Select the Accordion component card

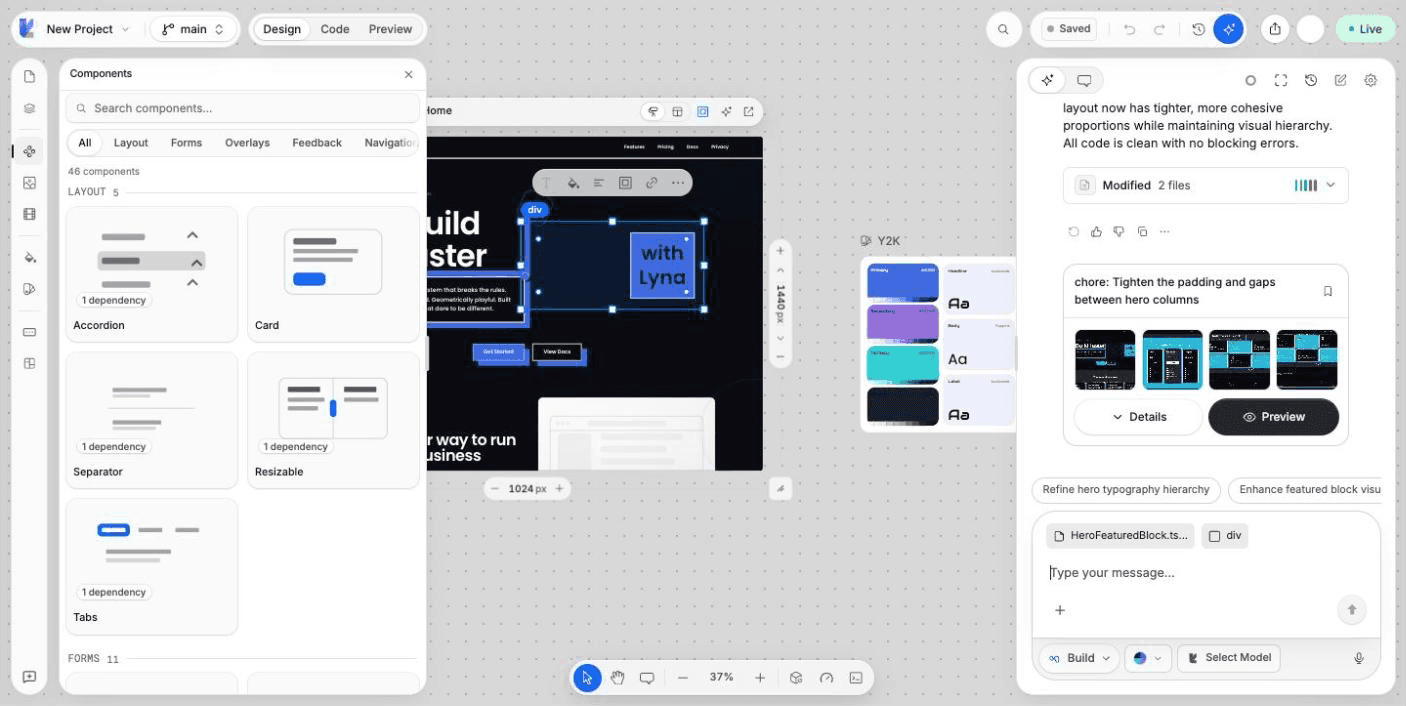tap(152, 275)
